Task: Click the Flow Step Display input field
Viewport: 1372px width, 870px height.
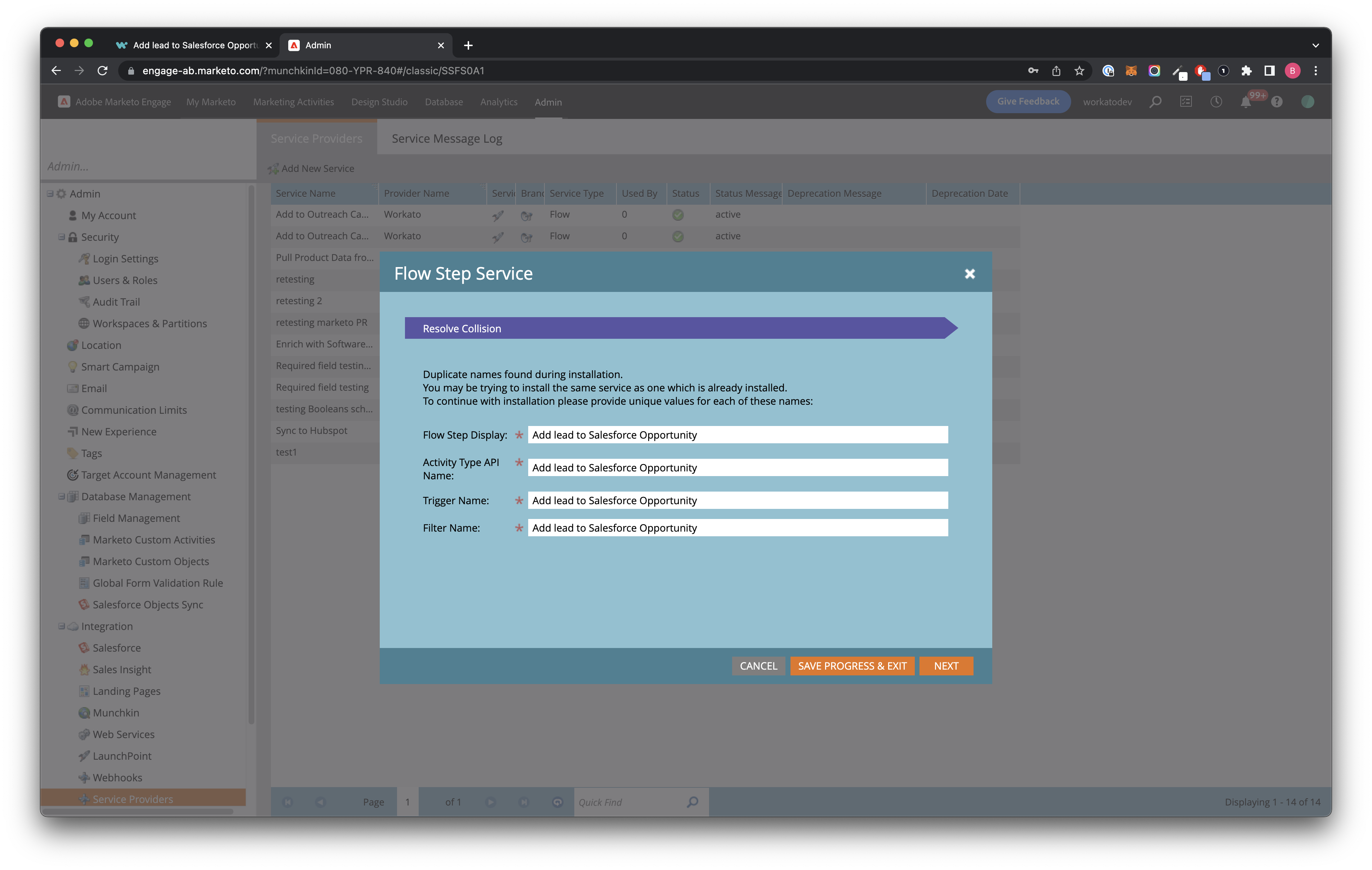Action: pyautogui.click(x=737, y=434)
